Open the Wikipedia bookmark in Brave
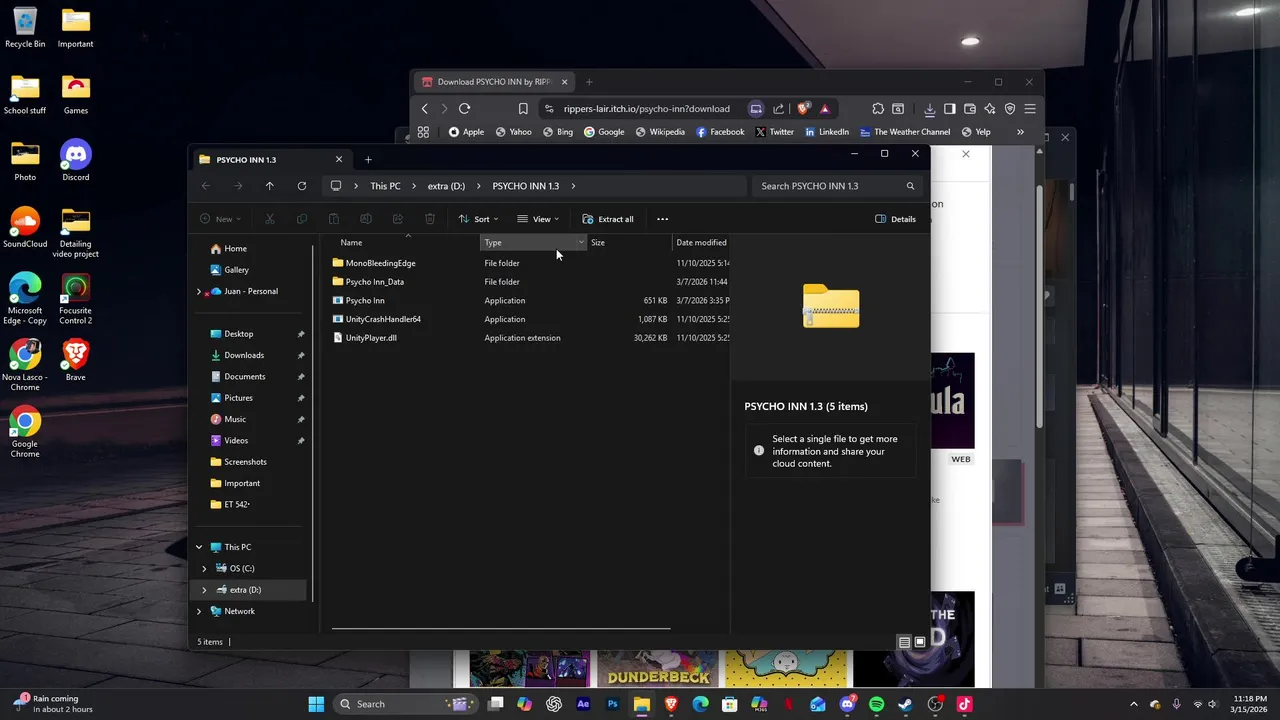Screen dimensions: 1280x720 [x=660, y=132]
